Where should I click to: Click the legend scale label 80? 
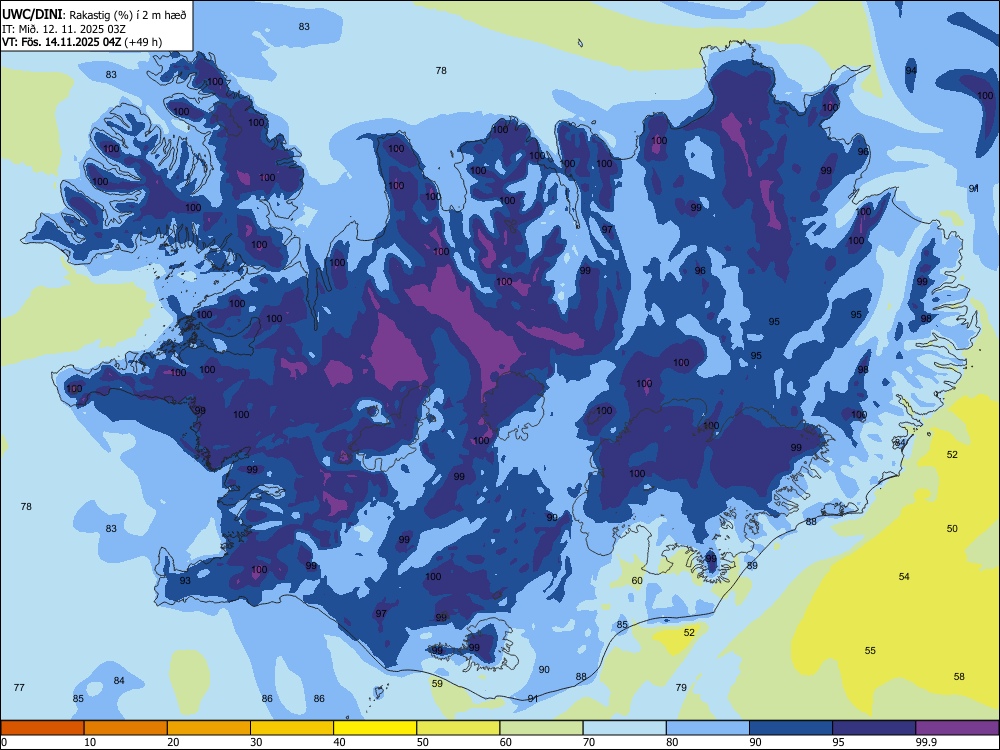coord(672,742)
